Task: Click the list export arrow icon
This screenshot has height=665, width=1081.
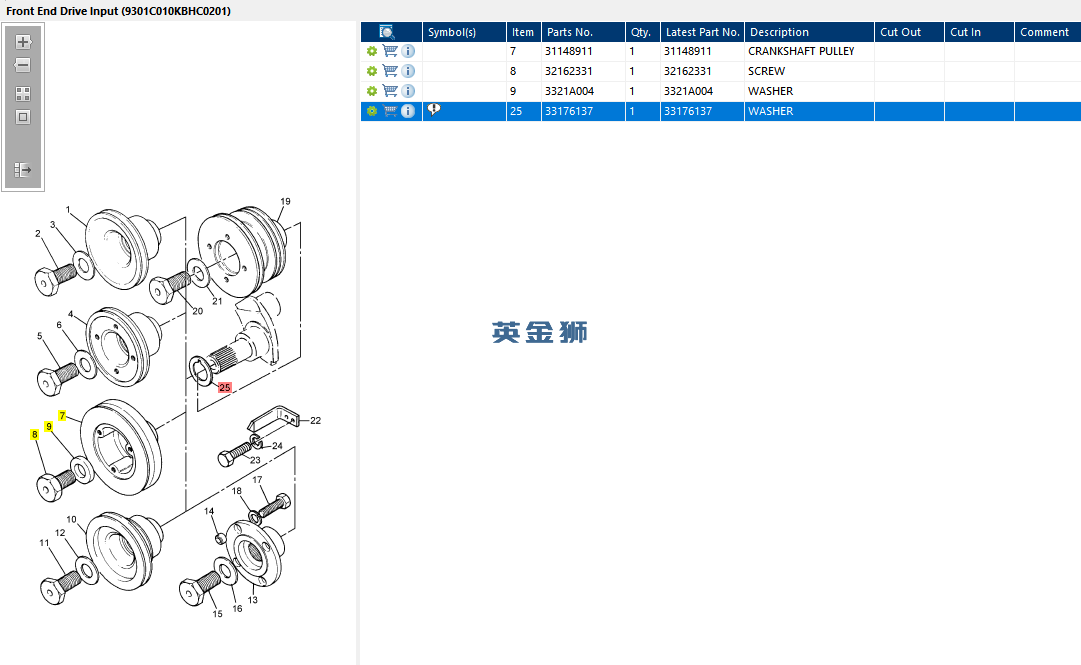Action: pyautogui.click(x=23, y=170)
